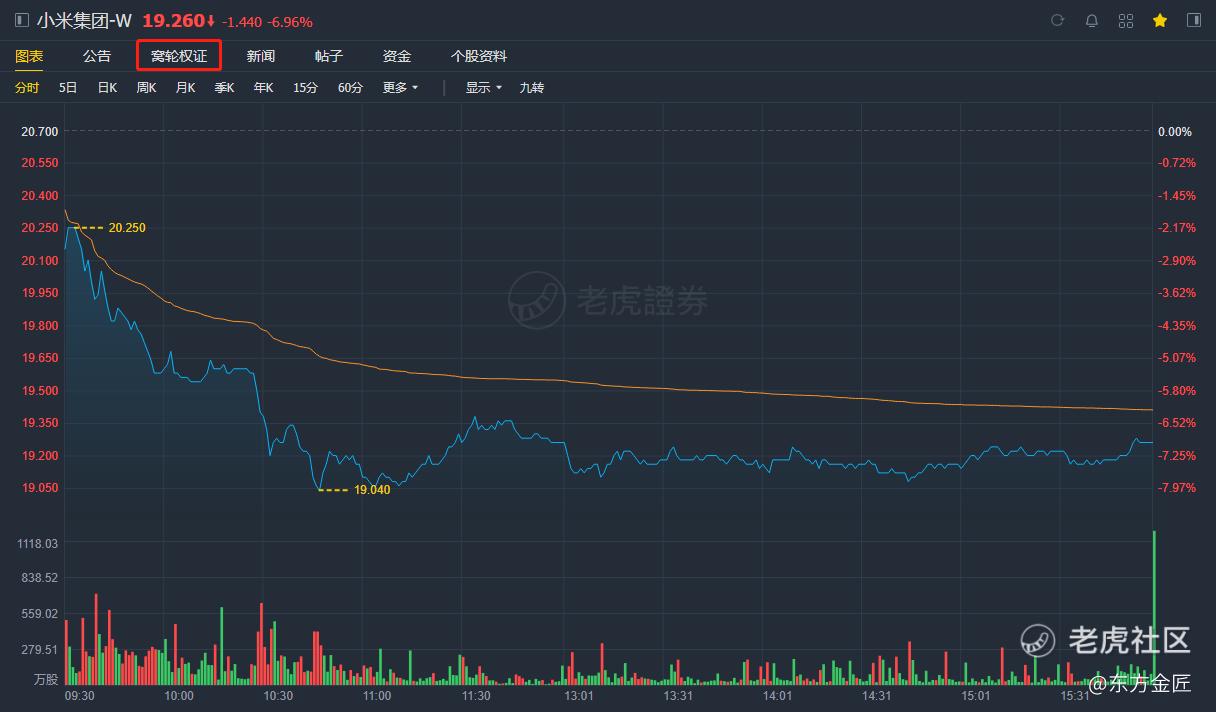Expand the 显示 dropdown
Image resolution: width=1216 pixels, height=712 pixels.
[483, 88]
